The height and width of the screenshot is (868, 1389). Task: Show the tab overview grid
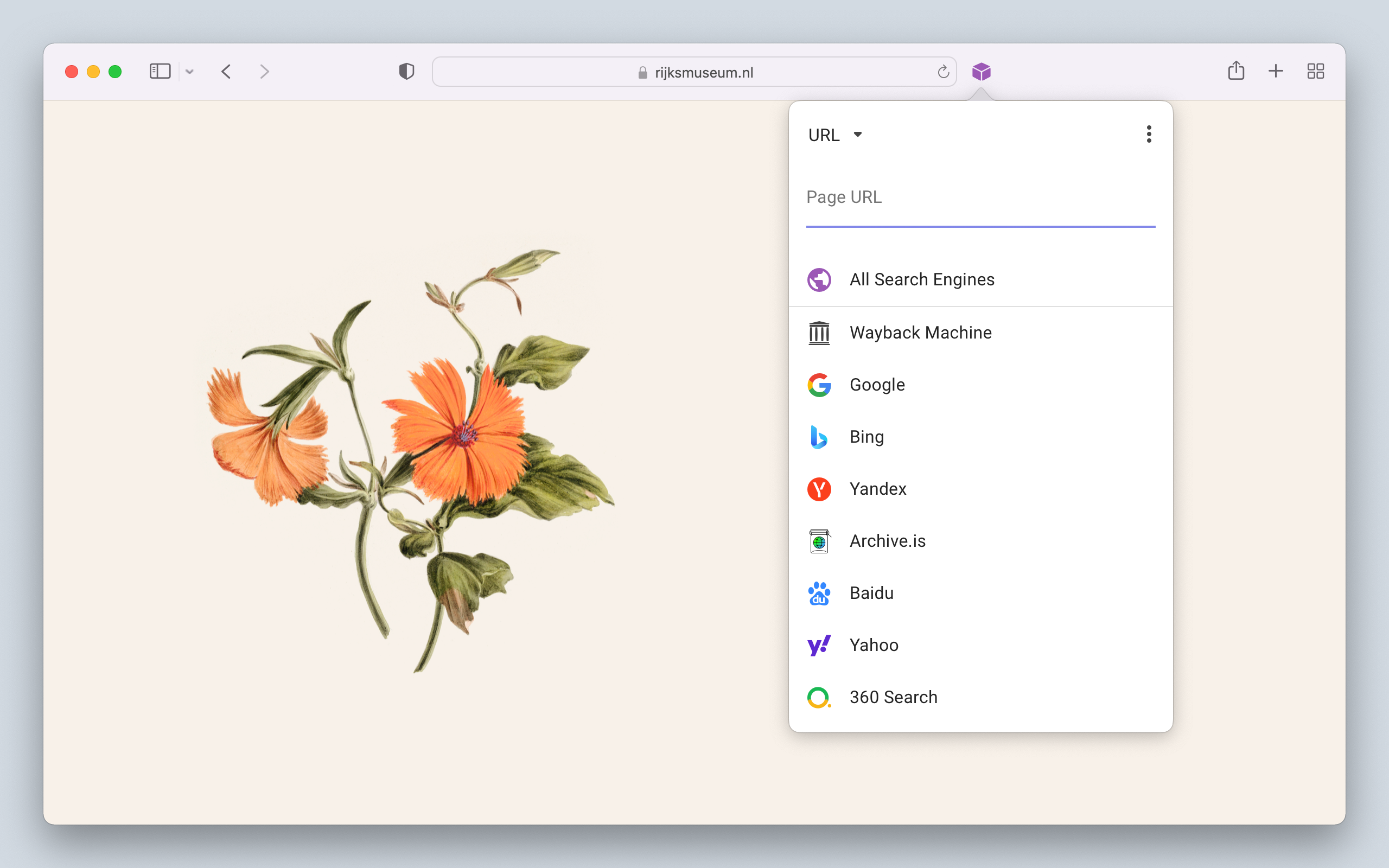pyautogui.click(x=1315, y=71)
